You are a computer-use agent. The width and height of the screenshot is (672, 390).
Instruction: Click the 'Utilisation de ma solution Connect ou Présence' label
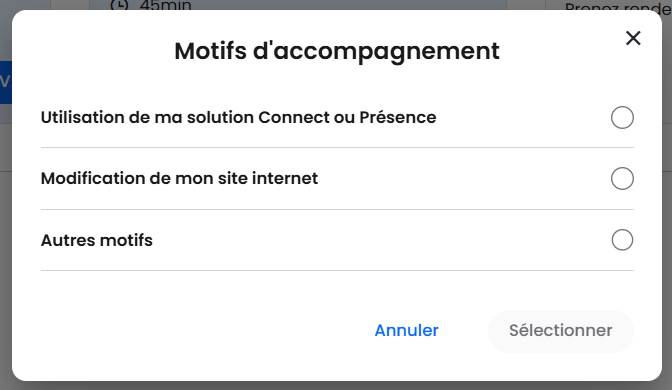[238, 117]
